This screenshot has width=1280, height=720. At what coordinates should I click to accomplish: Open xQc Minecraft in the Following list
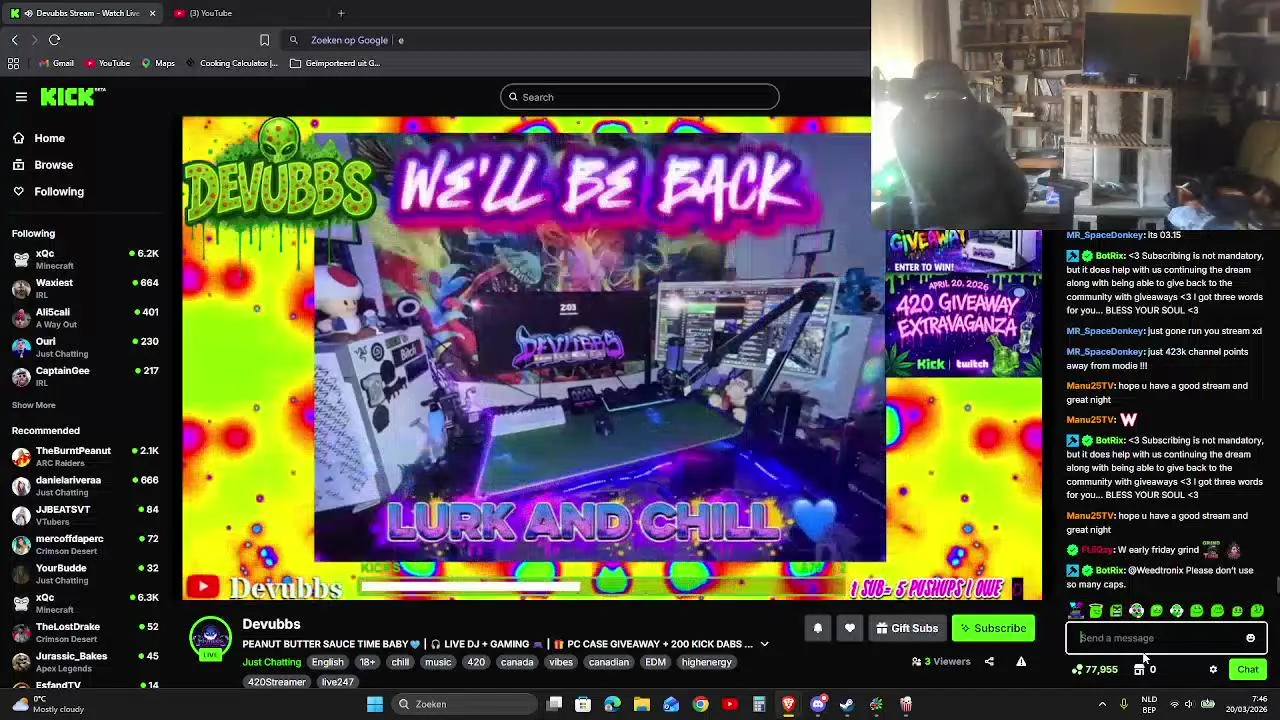pos(85,260)
